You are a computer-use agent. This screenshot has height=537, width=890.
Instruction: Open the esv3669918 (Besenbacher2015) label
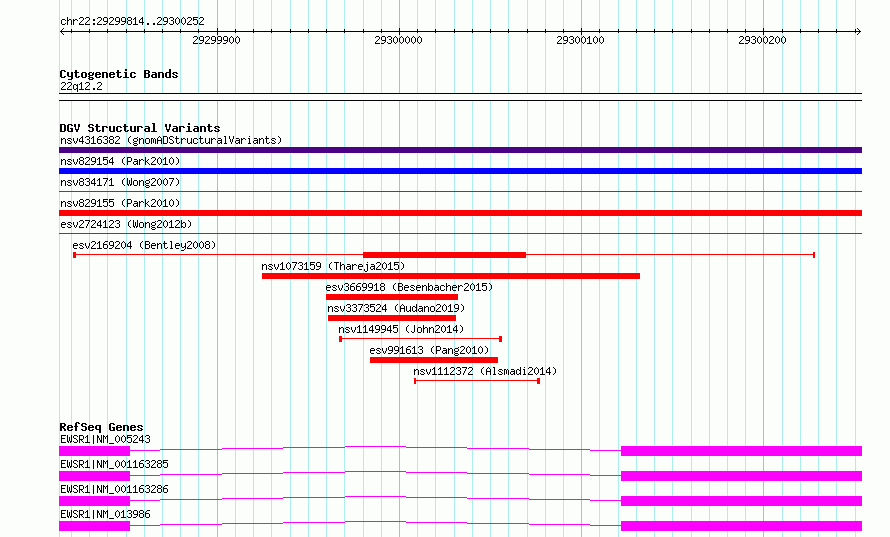tap(409, 287)
